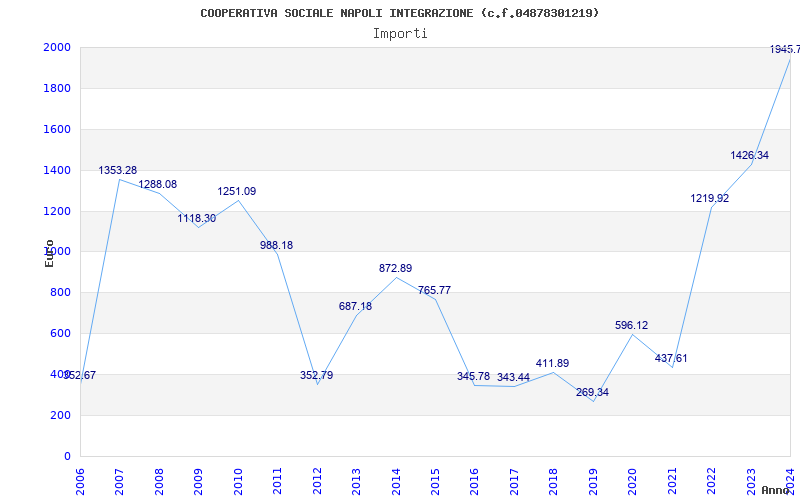Select the 269.34 data label
This screenshot has width=800, height=500.
coord(592,393)
